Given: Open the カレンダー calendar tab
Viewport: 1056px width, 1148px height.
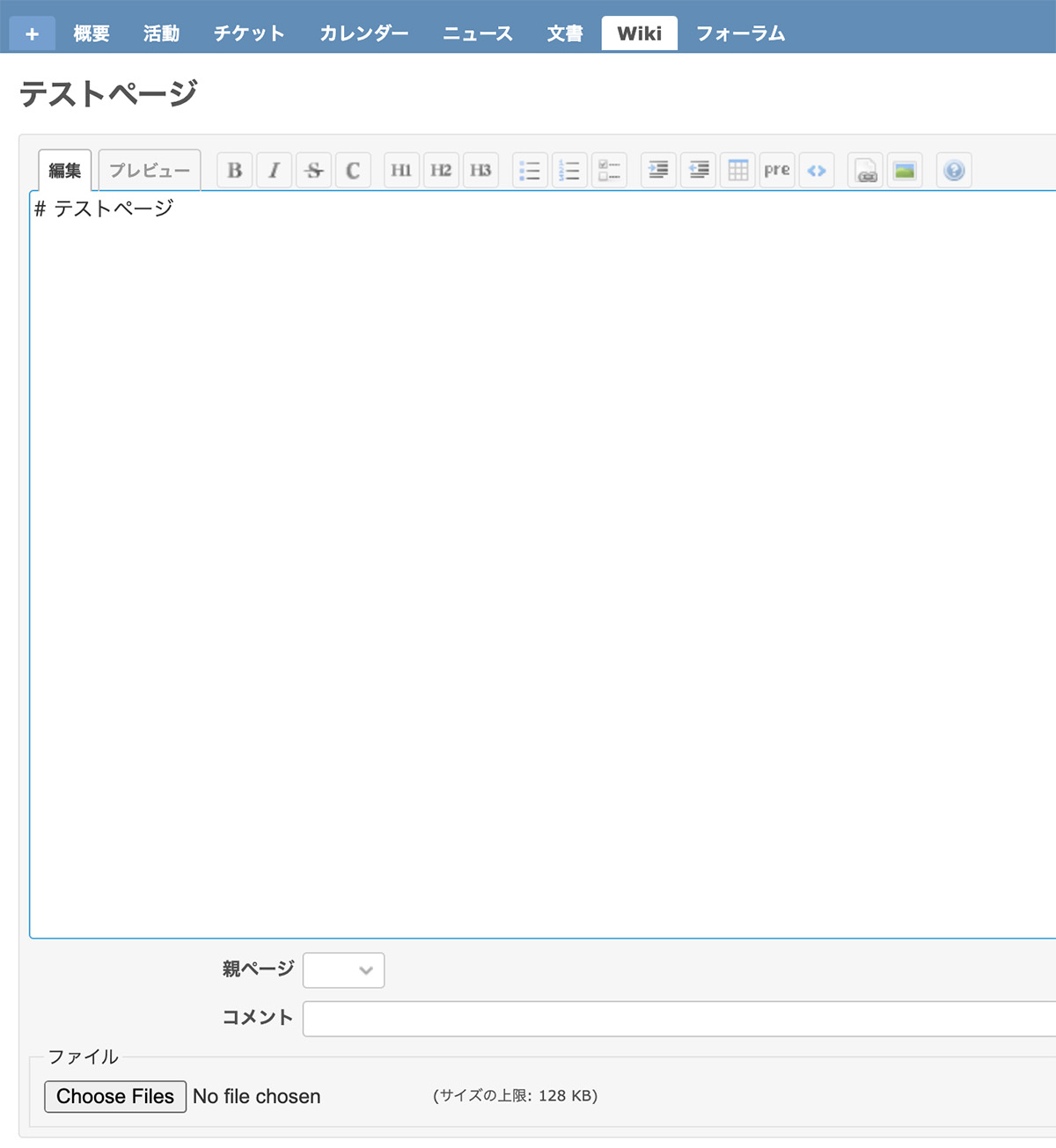Looking at the screenshot, I should 364,33.
